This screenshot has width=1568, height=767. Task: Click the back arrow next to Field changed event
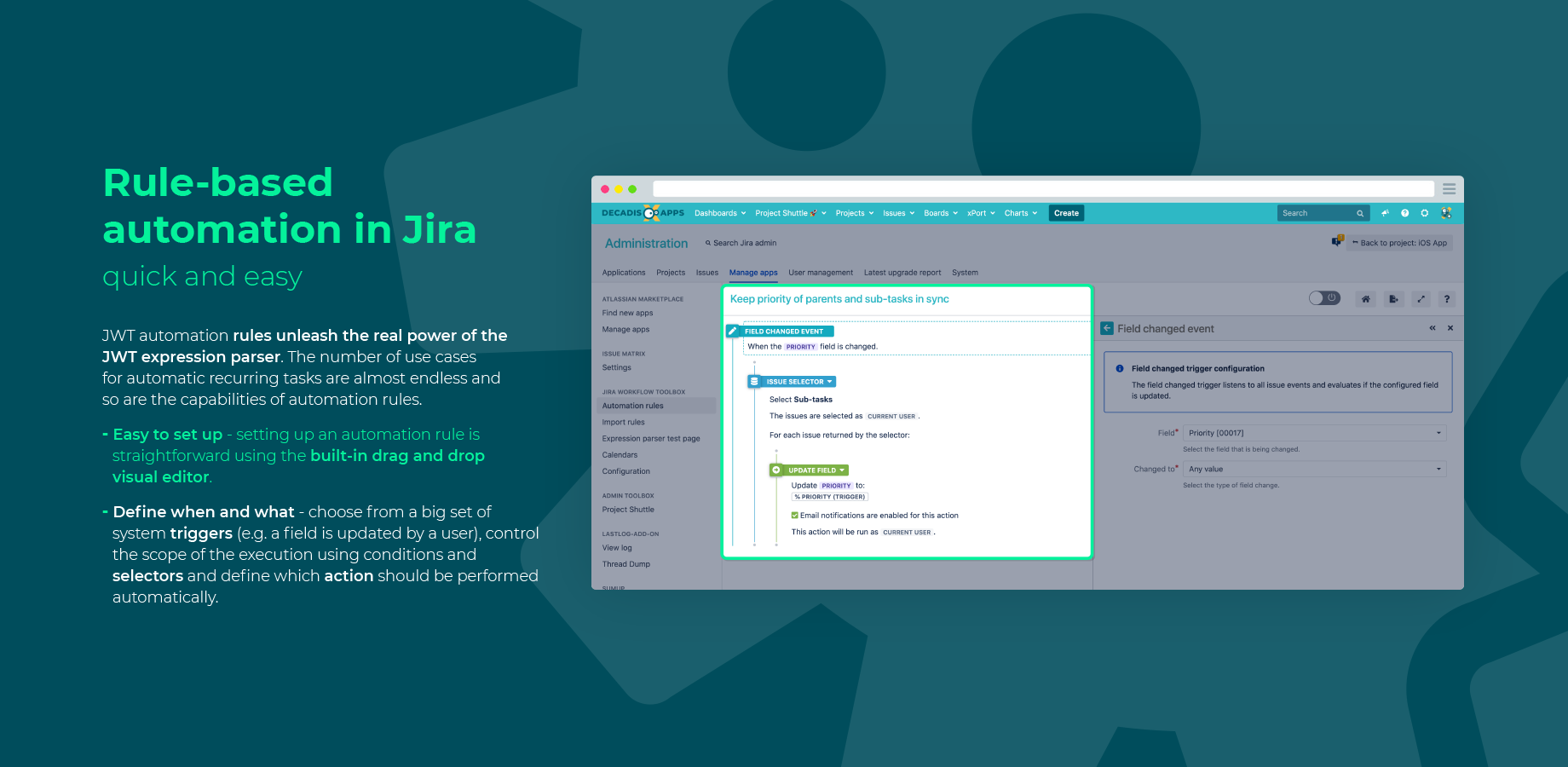pos(1107,328)
